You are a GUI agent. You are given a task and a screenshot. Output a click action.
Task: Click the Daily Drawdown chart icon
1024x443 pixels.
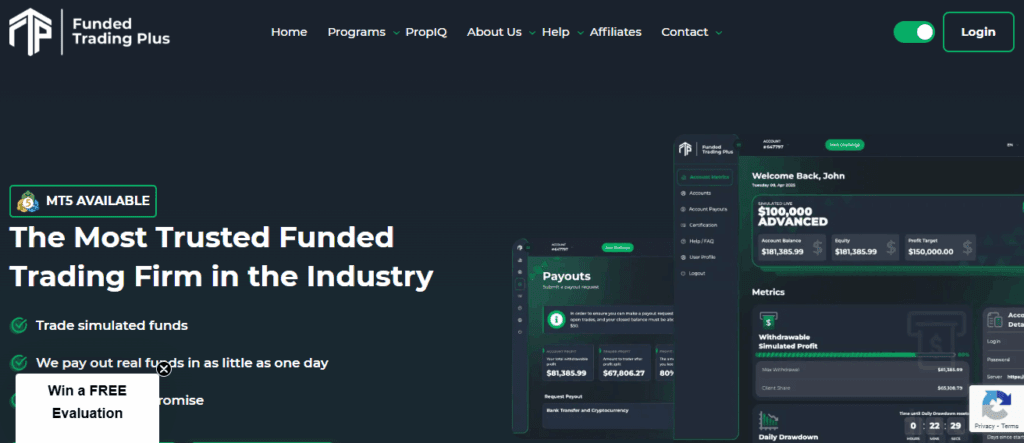[769, 418]
